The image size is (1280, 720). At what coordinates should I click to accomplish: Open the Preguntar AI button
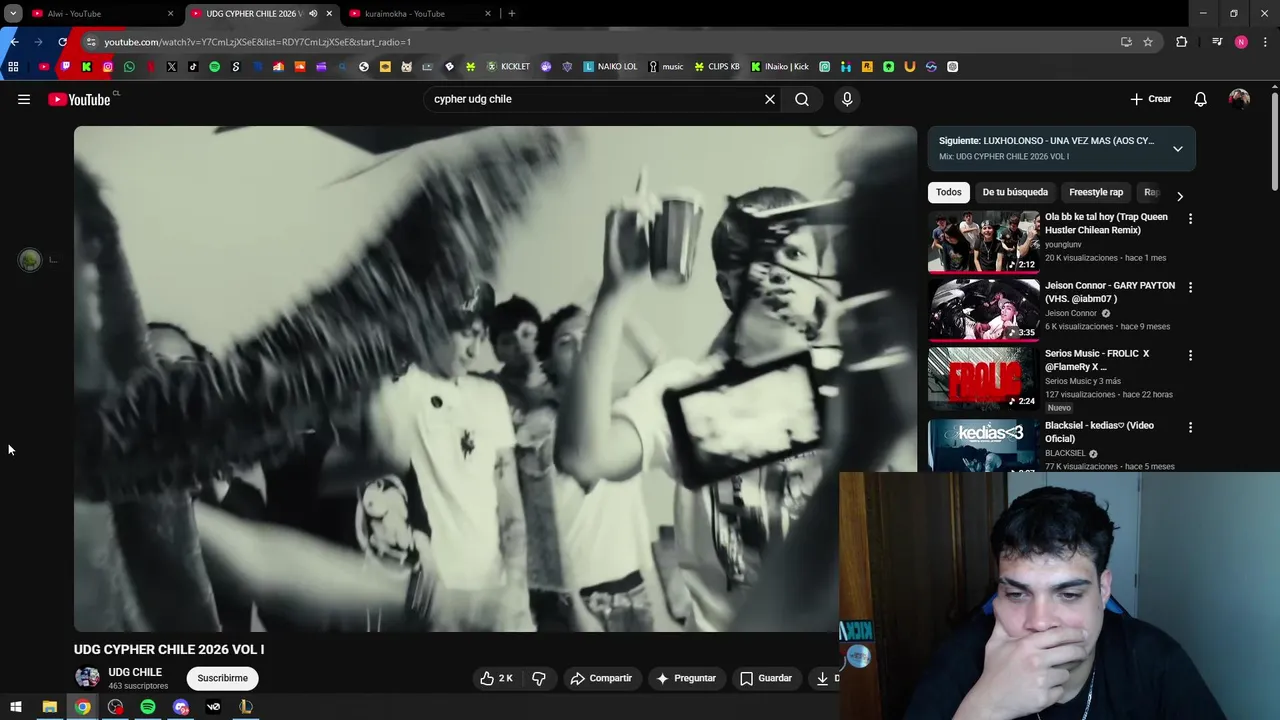tap(685, 678)
